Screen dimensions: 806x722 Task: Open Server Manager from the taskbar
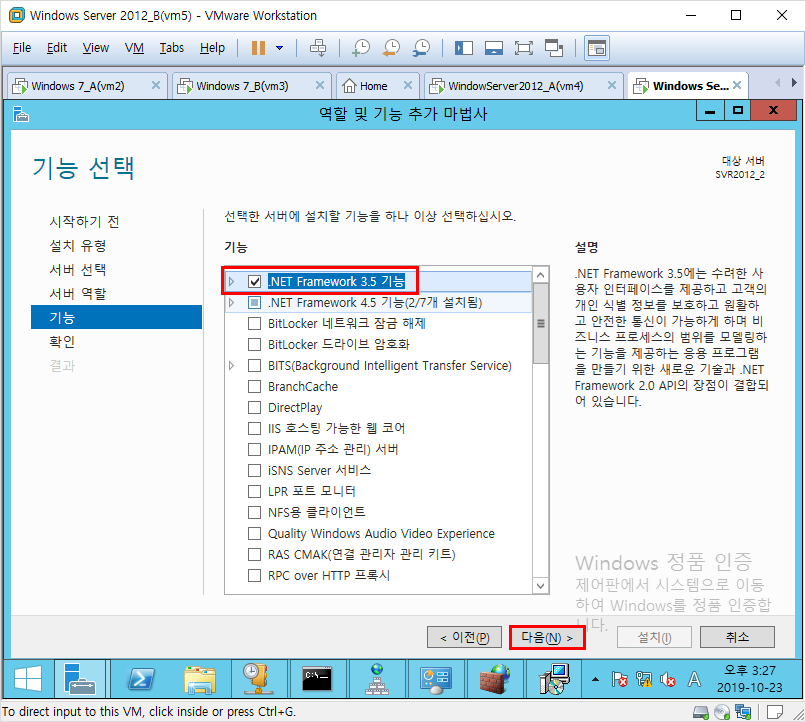(x=80, y=679)
